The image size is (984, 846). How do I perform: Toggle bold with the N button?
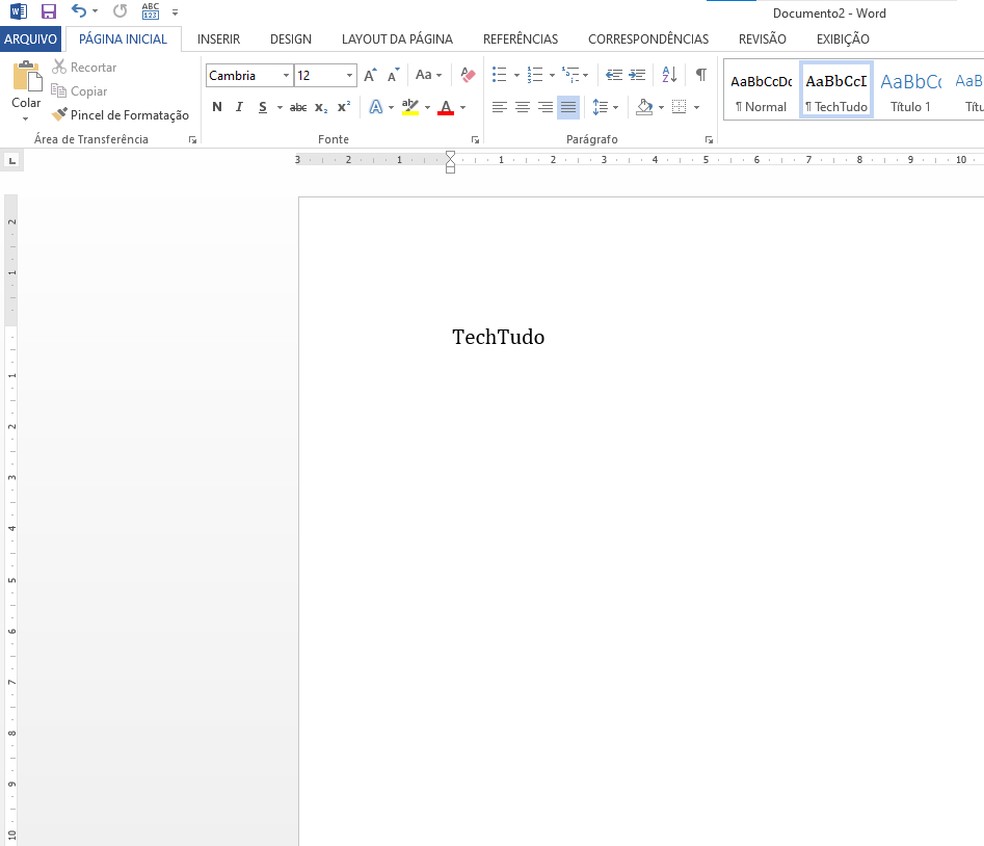coord(217,107)
